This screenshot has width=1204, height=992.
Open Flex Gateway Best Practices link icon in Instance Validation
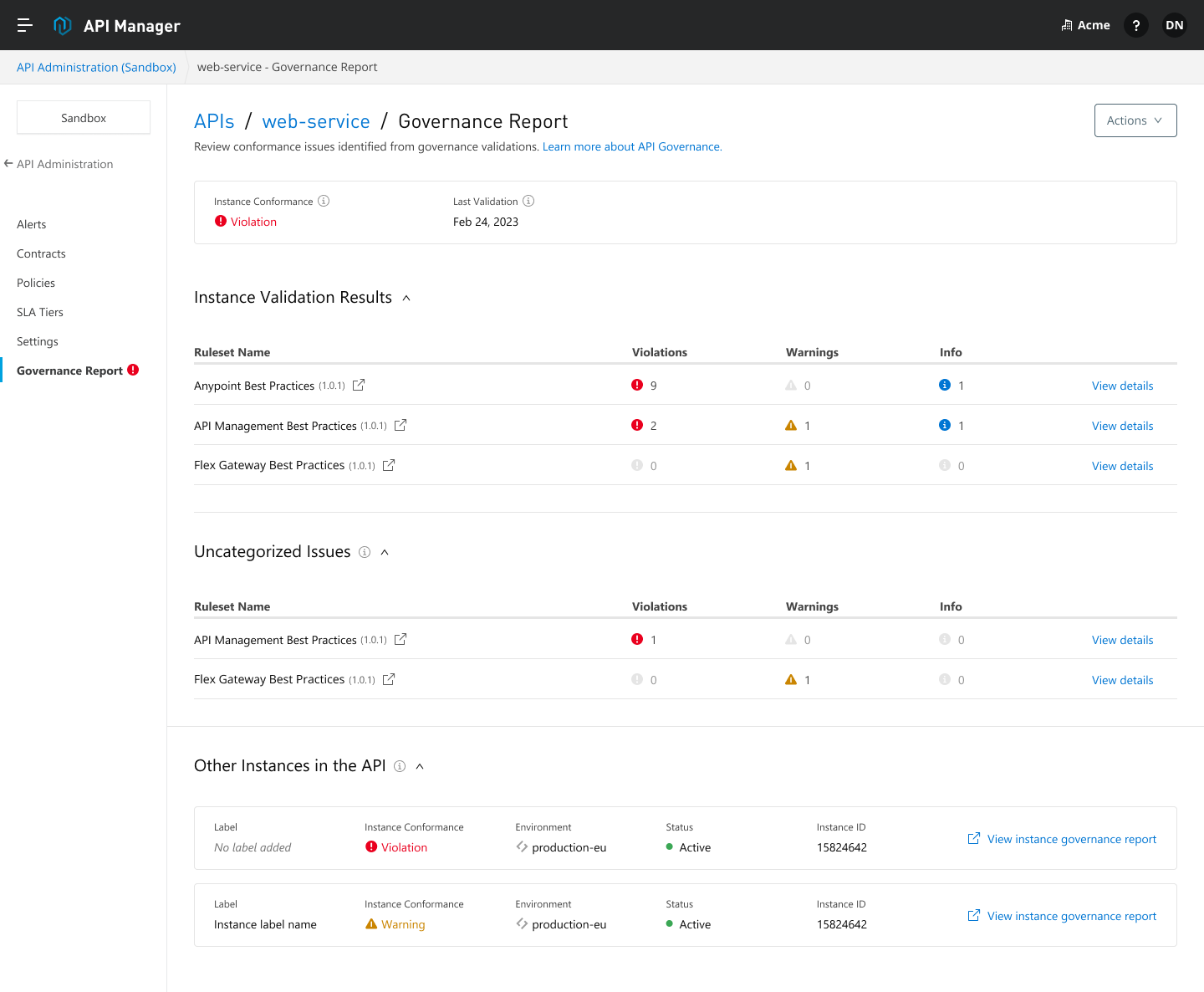(389, 465)
